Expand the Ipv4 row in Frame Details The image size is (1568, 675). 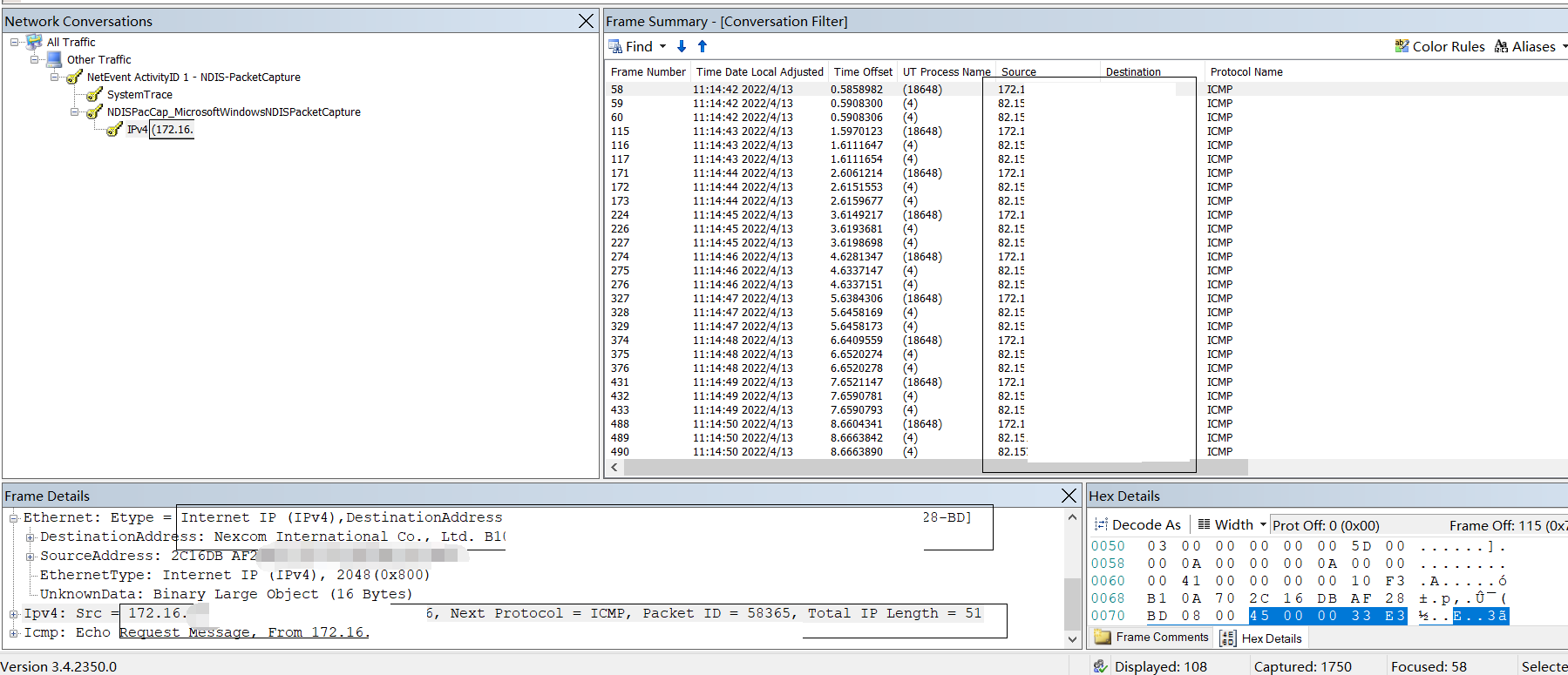tap(14, 614)
